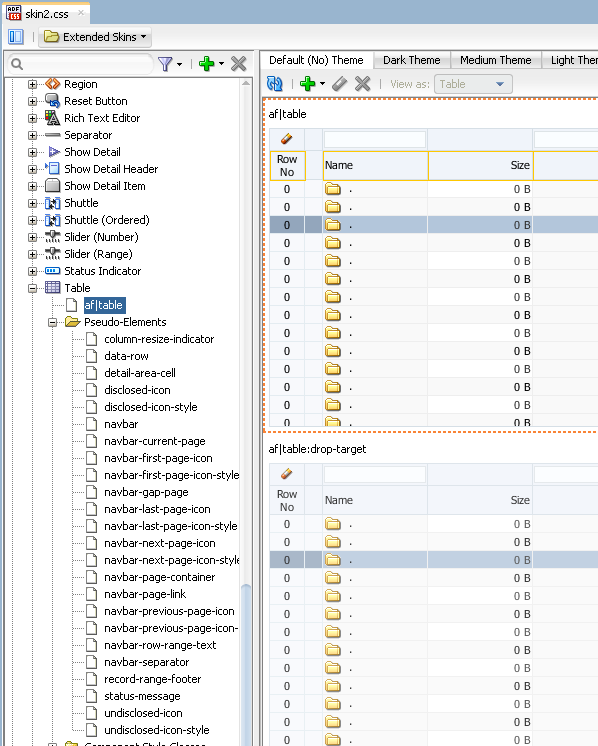Expand the Shuttle tree node
This screenshot has height=746, width=598.
32,204
